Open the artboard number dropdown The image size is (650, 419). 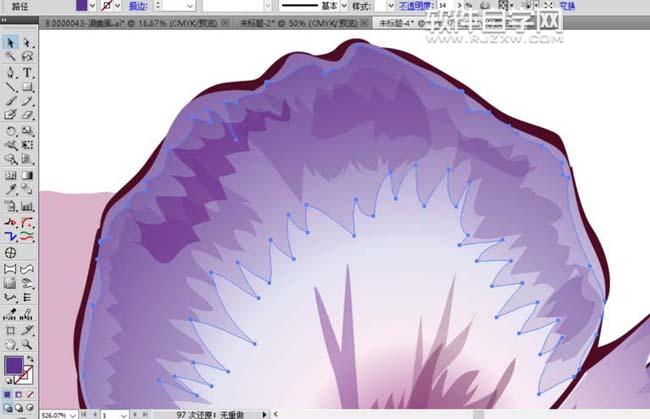[x=124, y=415]
